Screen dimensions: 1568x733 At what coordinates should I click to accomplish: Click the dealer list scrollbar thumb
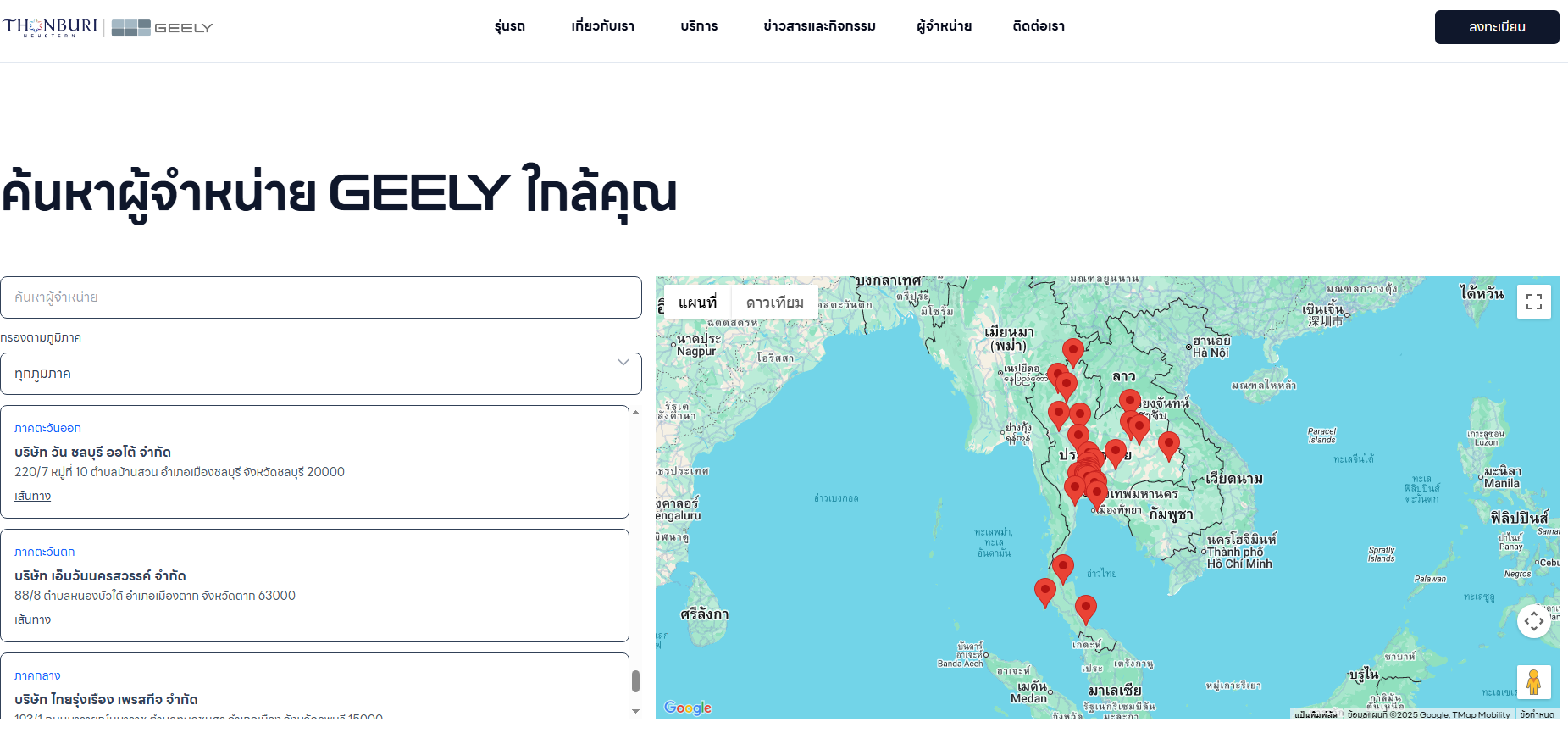(x=635, y=681)
